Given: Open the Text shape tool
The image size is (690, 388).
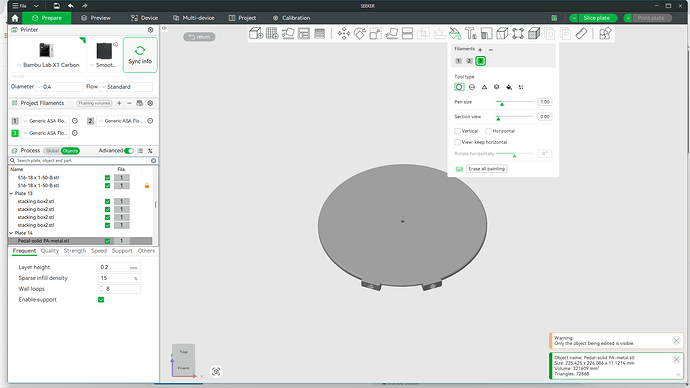Looking at the screenshot, I should pyautogui.click(x=470, y=33).
